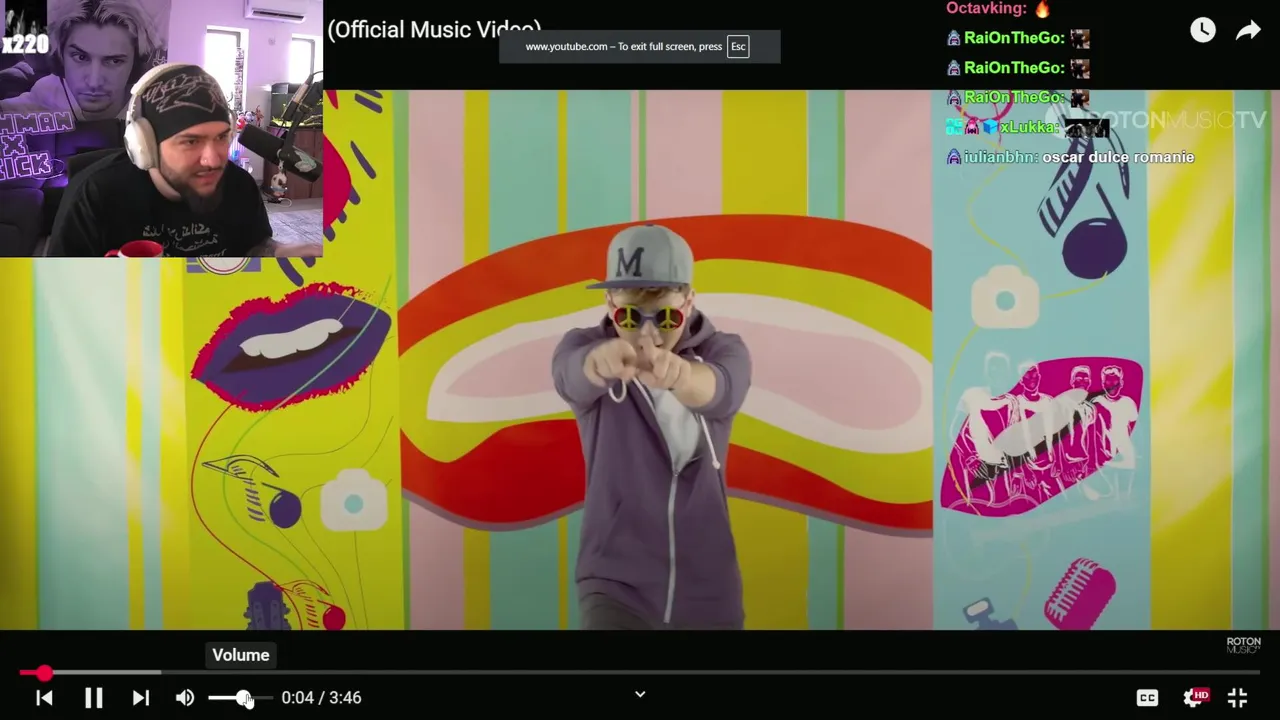1280x720 pixels.
Task: Click the Watch later clock icon
Action: [x=1203, y=30]
